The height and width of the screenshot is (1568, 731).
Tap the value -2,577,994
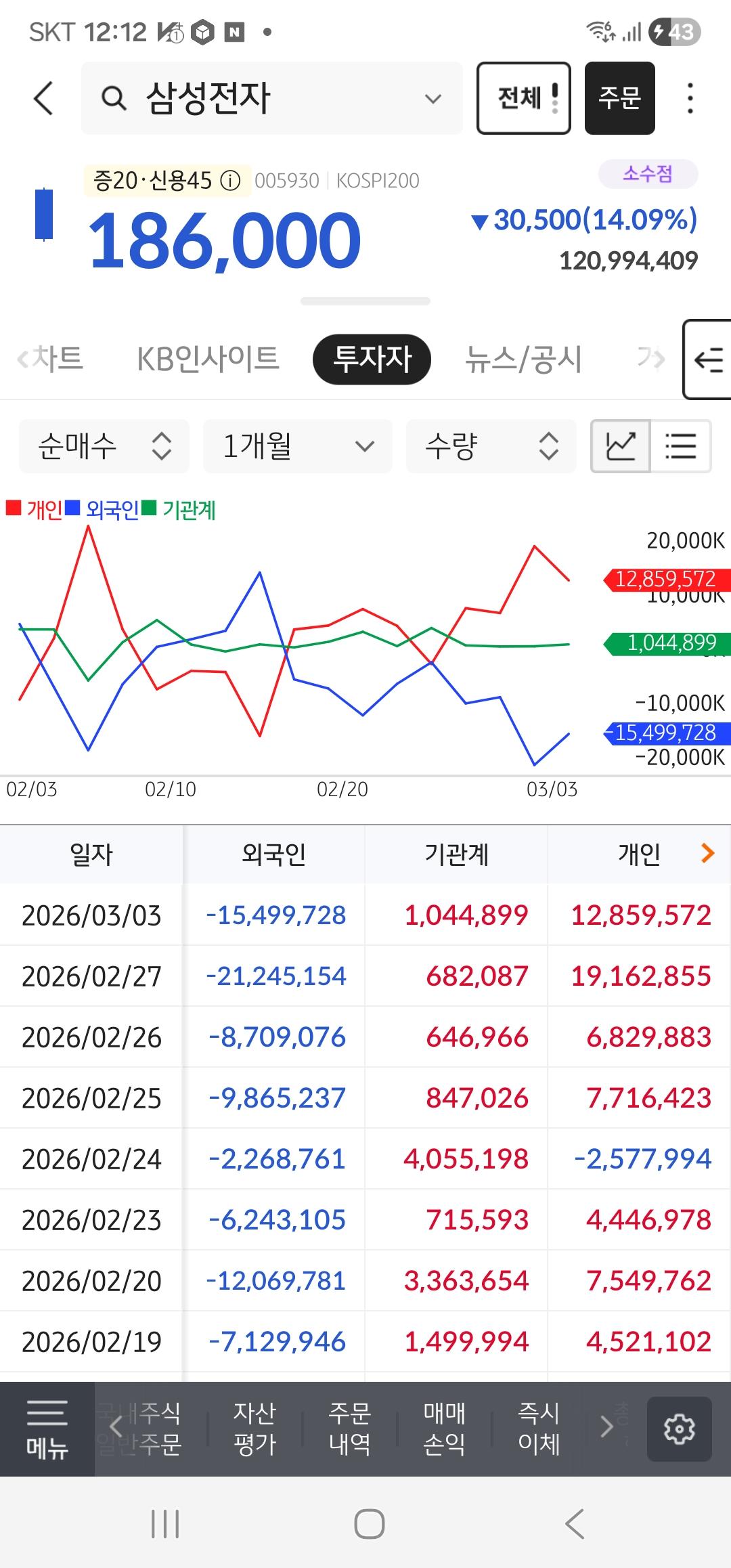(642, 1159)
